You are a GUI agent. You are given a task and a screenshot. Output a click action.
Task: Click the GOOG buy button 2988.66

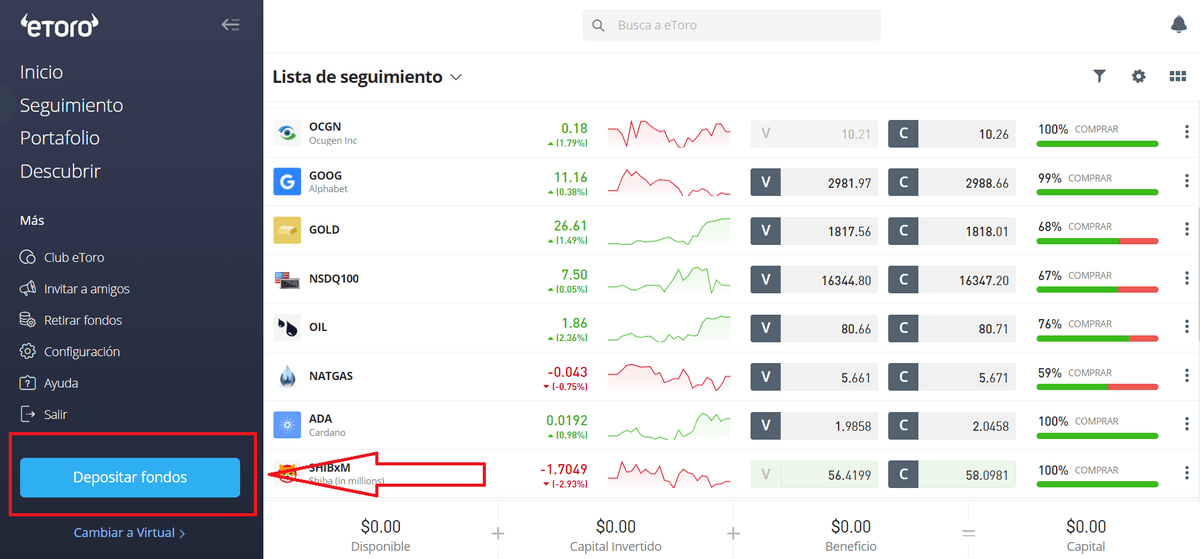point(952,183)
